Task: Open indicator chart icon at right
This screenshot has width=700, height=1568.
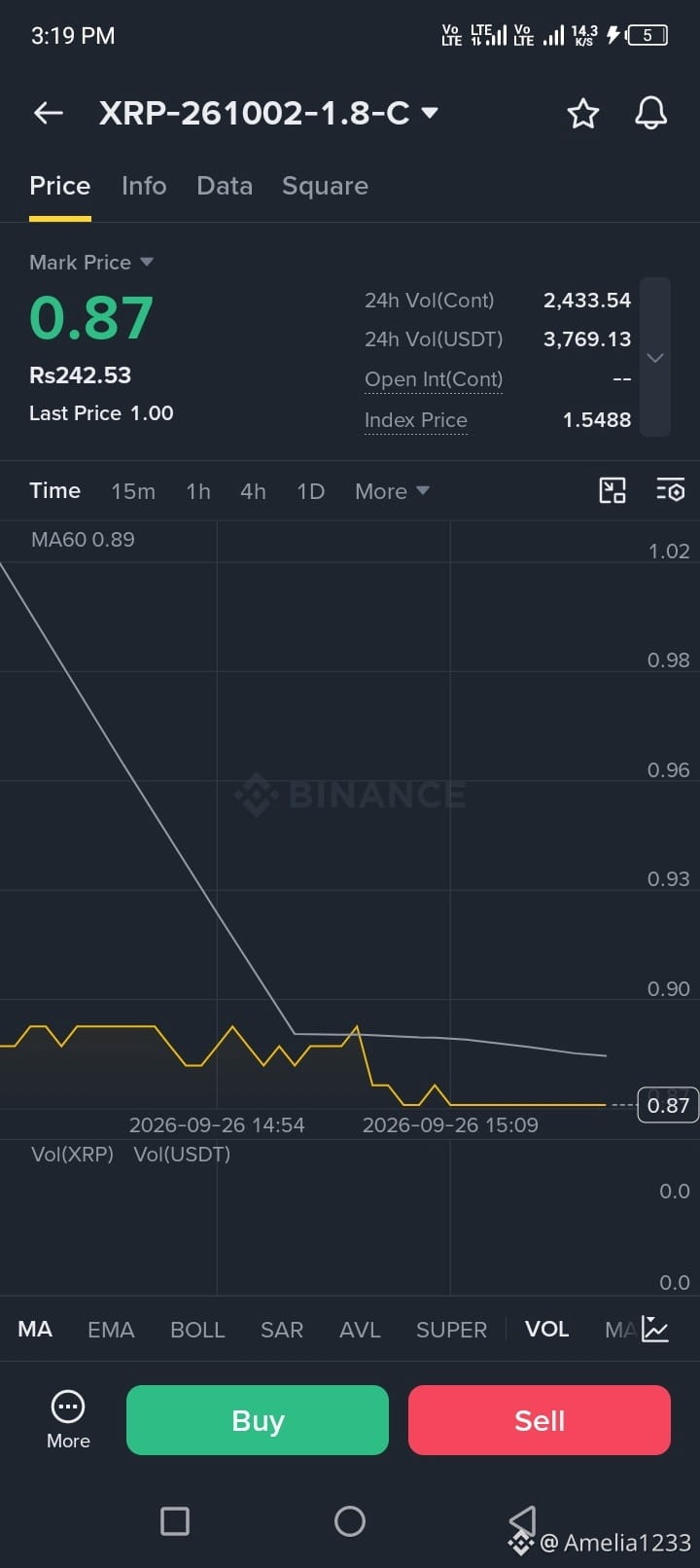Action: click(x=655, y=1329)
